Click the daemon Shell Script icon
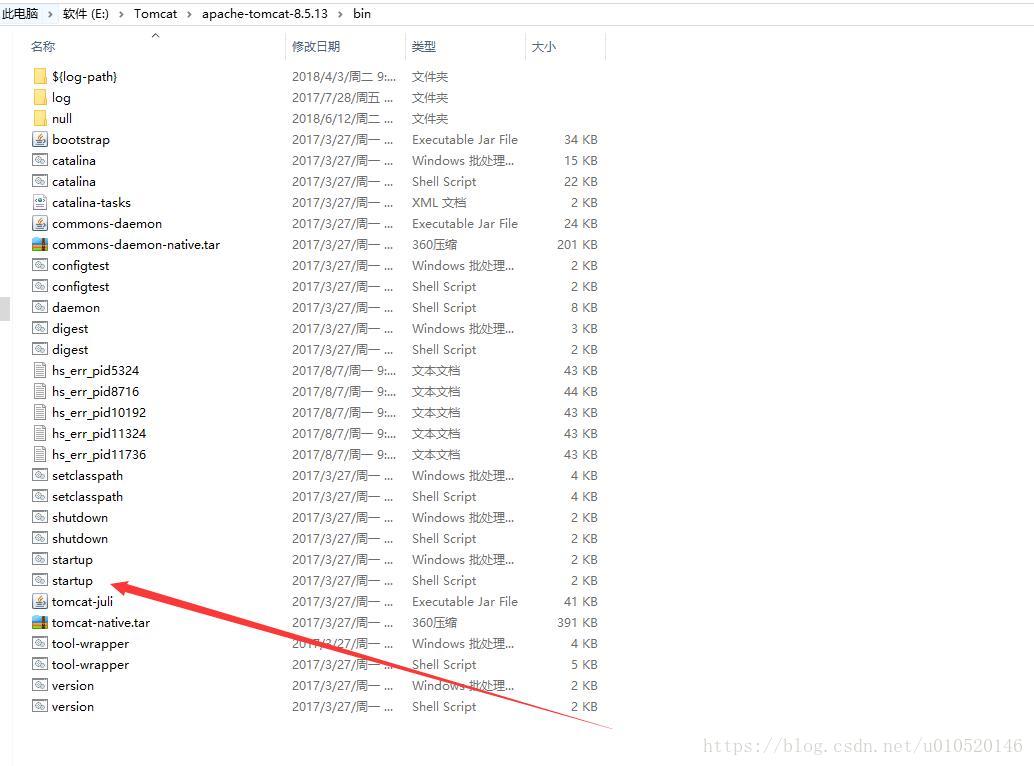 coord(40,307)
